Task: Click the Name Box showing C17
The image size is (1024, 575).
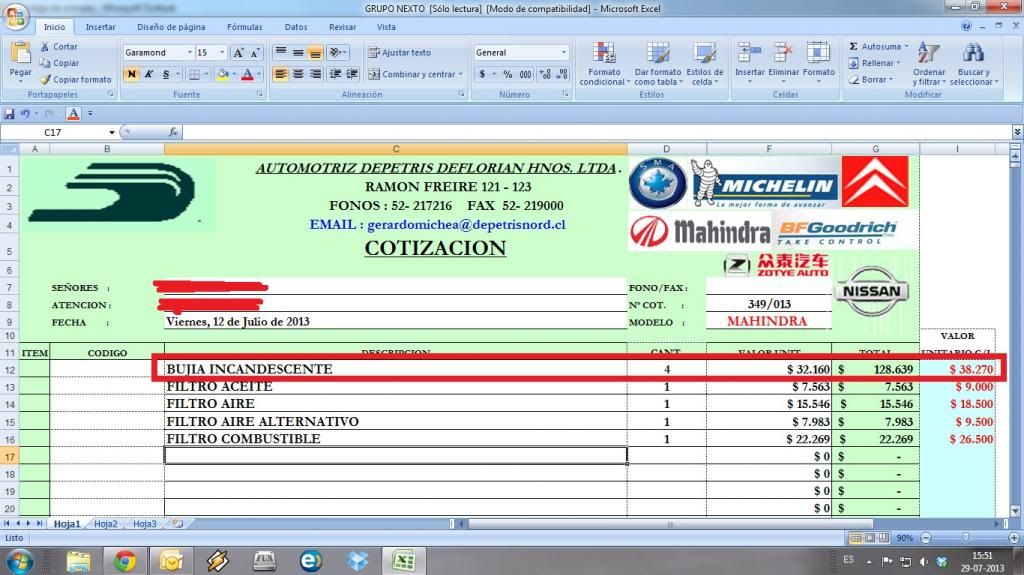Action: [54, 132]
